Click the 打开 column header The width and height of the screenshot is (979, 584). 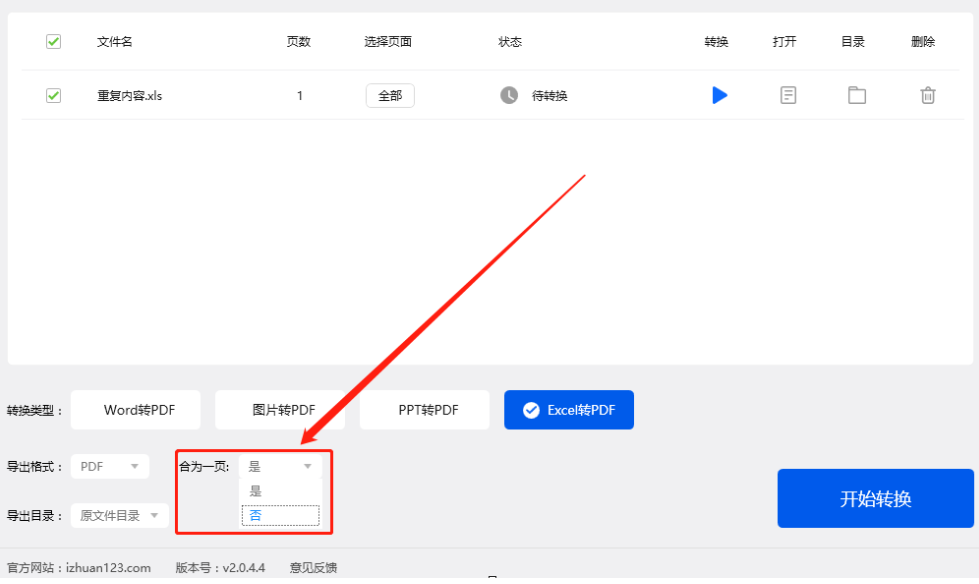784,42
